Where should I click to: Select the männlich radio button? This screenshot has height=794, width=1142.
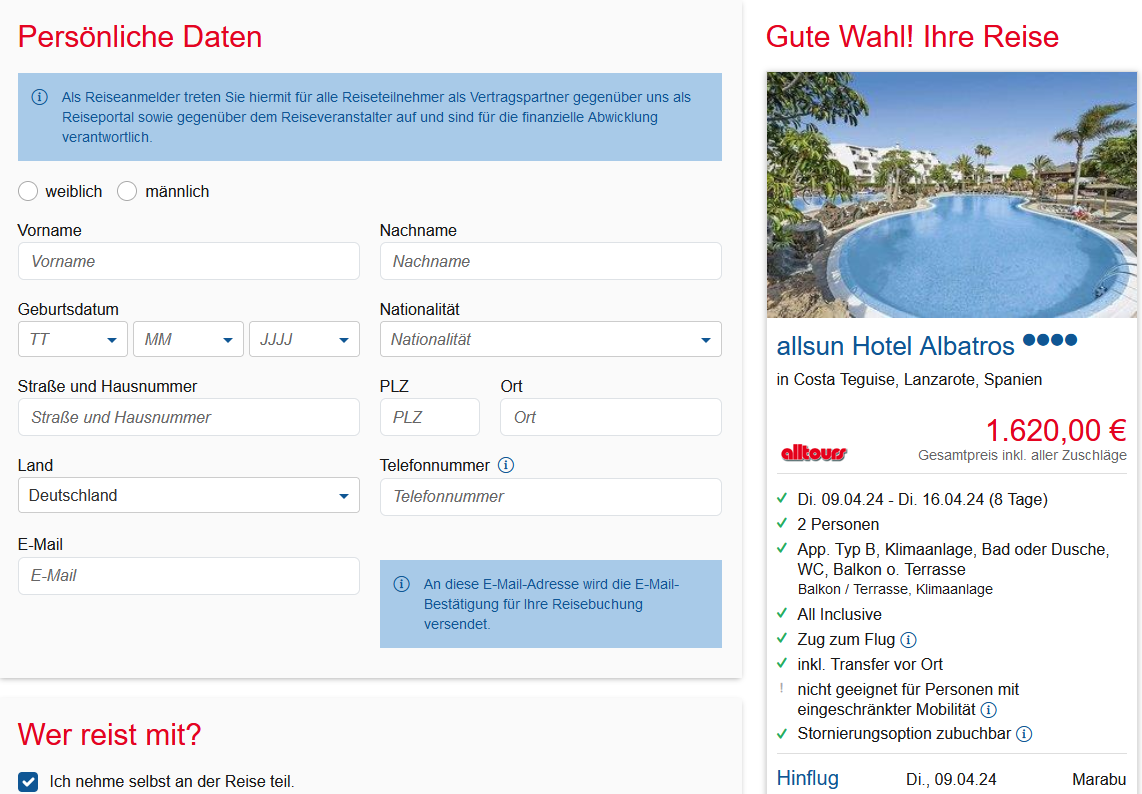pos(127,191)
